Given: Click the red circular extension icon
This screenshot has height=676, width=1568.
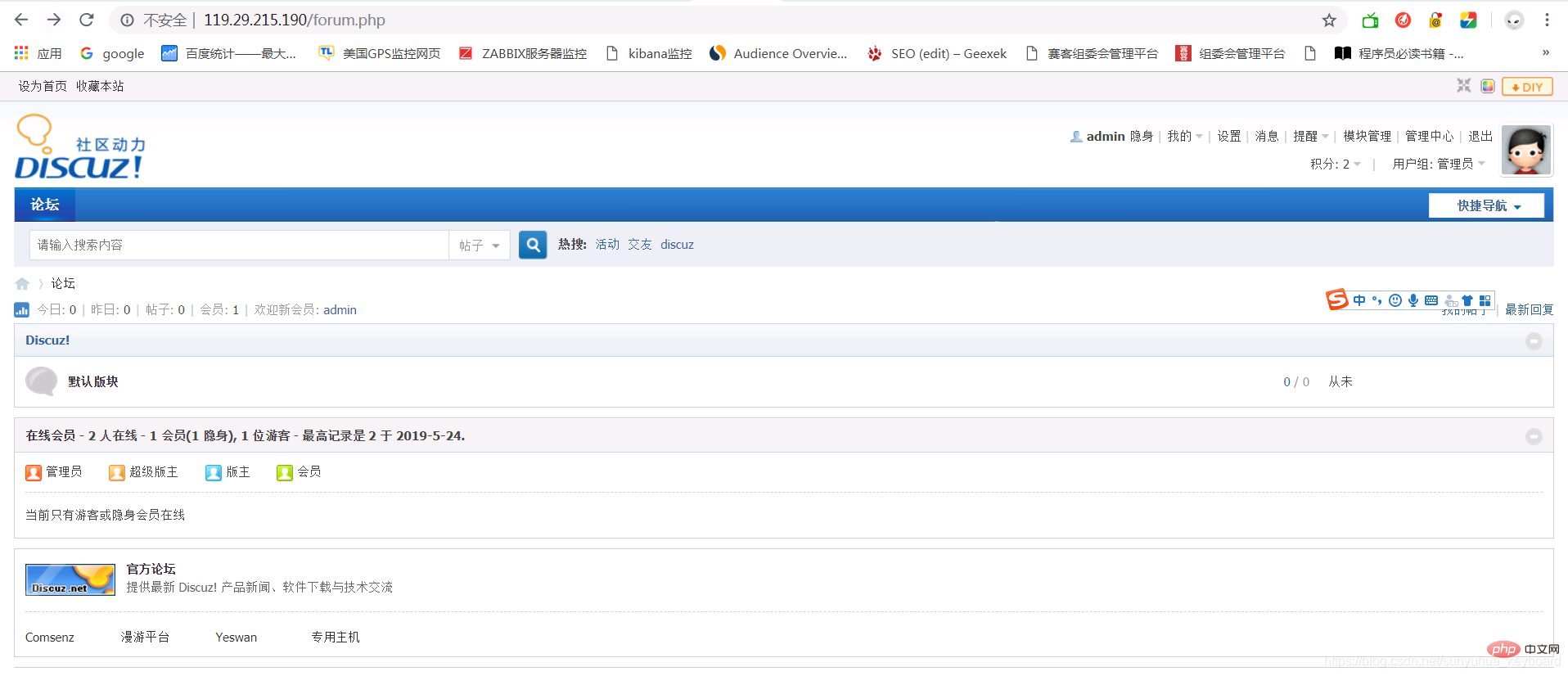Looking at the screenshot, I should 1403,20.
